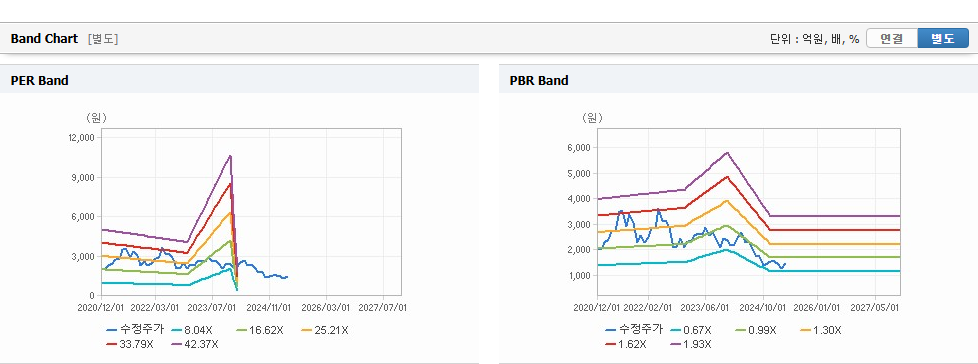Click the (원) unit label above PER chart
The image size is (978, 364).
pyautogui.click(x=96, y=117)
